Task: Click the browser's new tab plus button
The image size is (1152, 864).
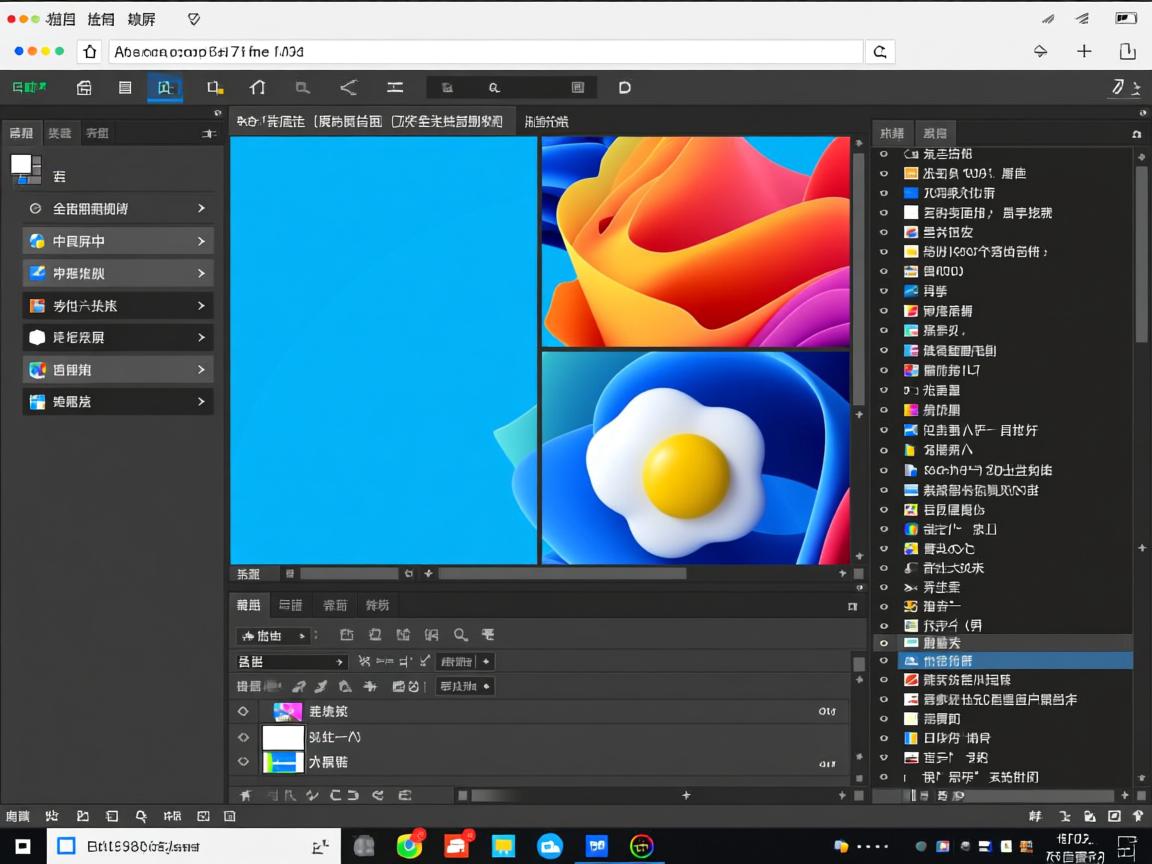Action: (x=1083, y=51)
